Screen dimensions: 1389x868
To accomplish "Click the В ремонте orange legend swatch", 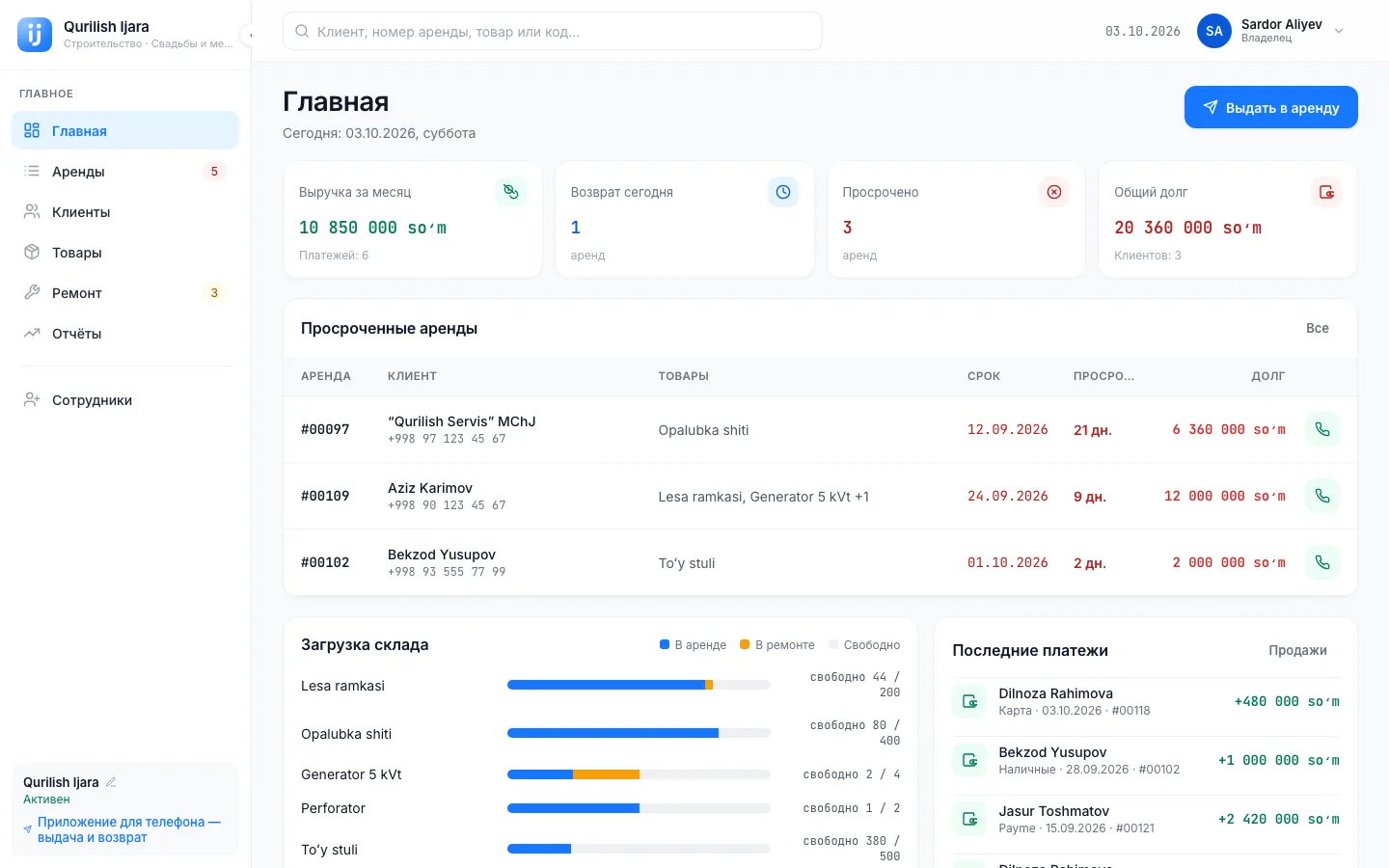I will 745,644.
